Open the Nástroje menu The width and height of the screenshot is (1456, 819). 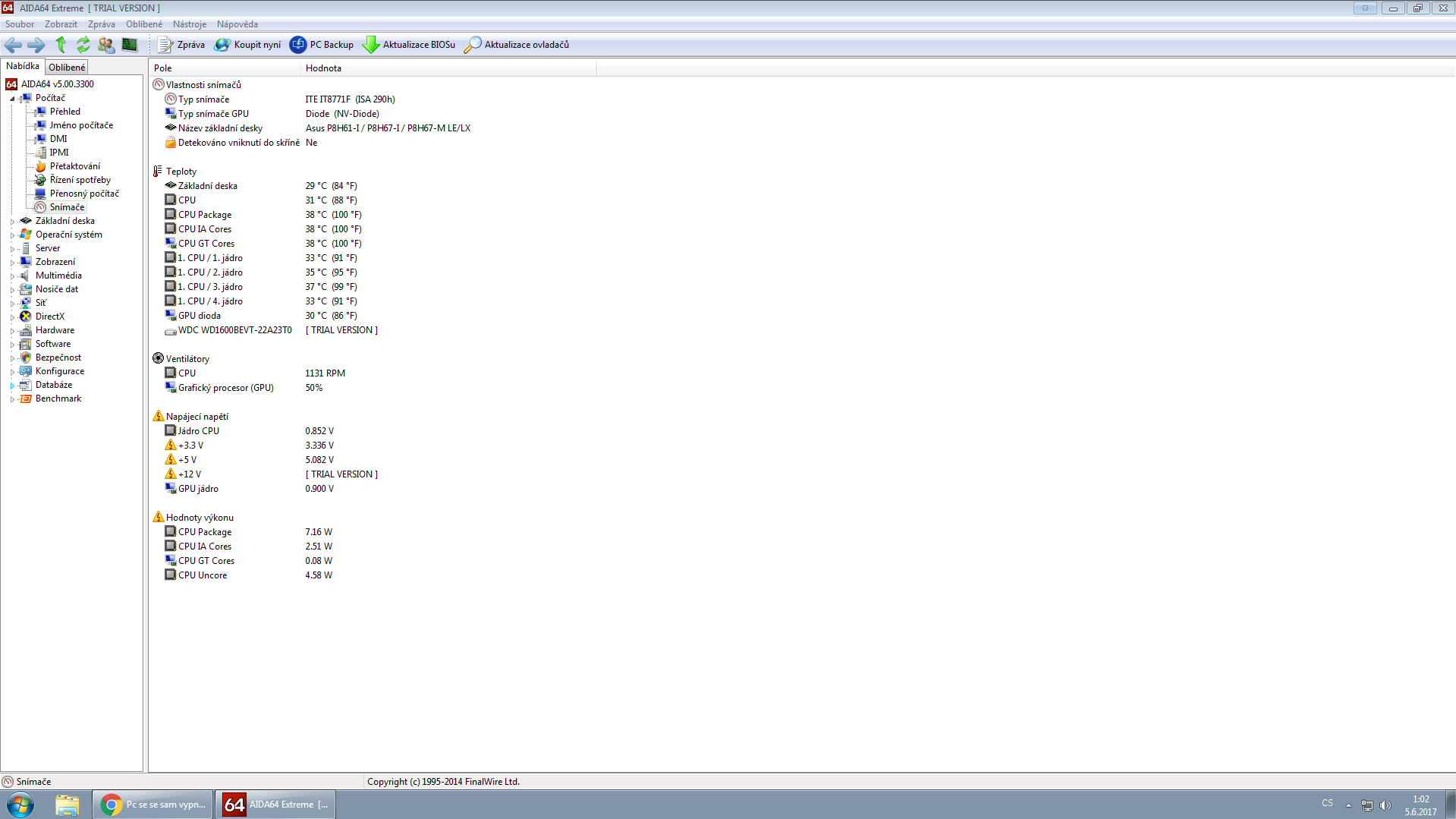pyautogui.click(x=190, y=24)
